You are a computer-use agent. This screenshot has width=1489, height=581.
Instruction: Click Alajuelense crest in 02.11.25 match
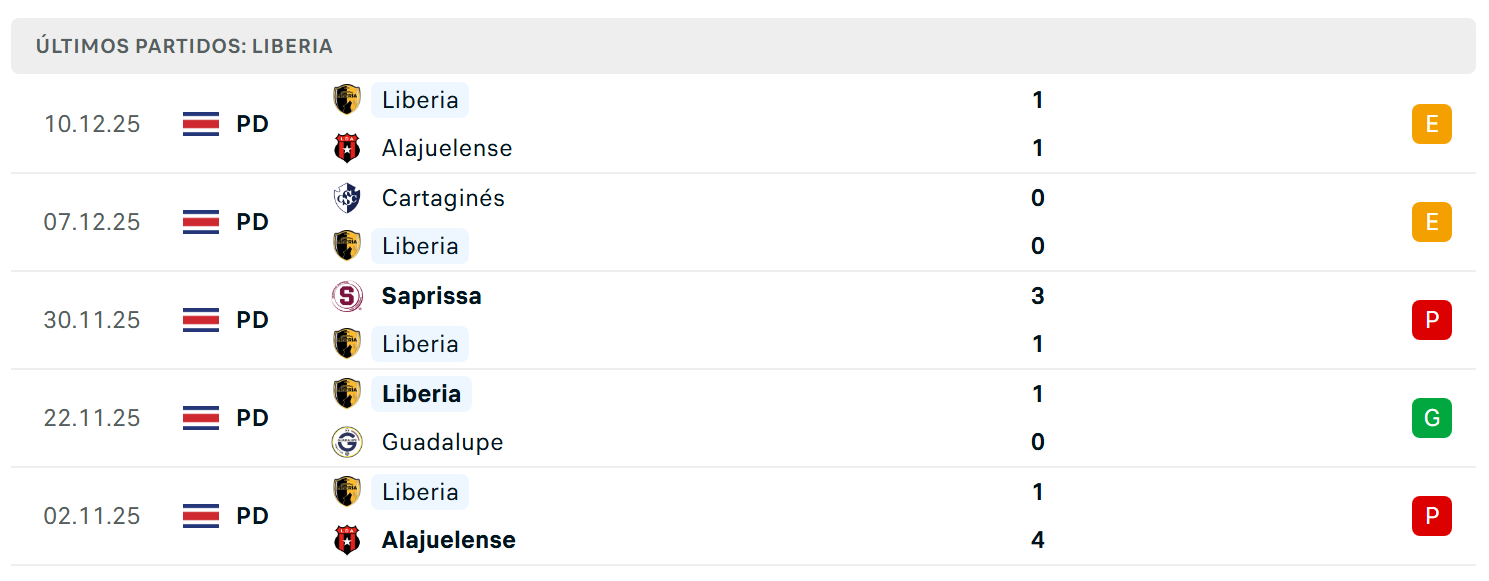(347, 540)
